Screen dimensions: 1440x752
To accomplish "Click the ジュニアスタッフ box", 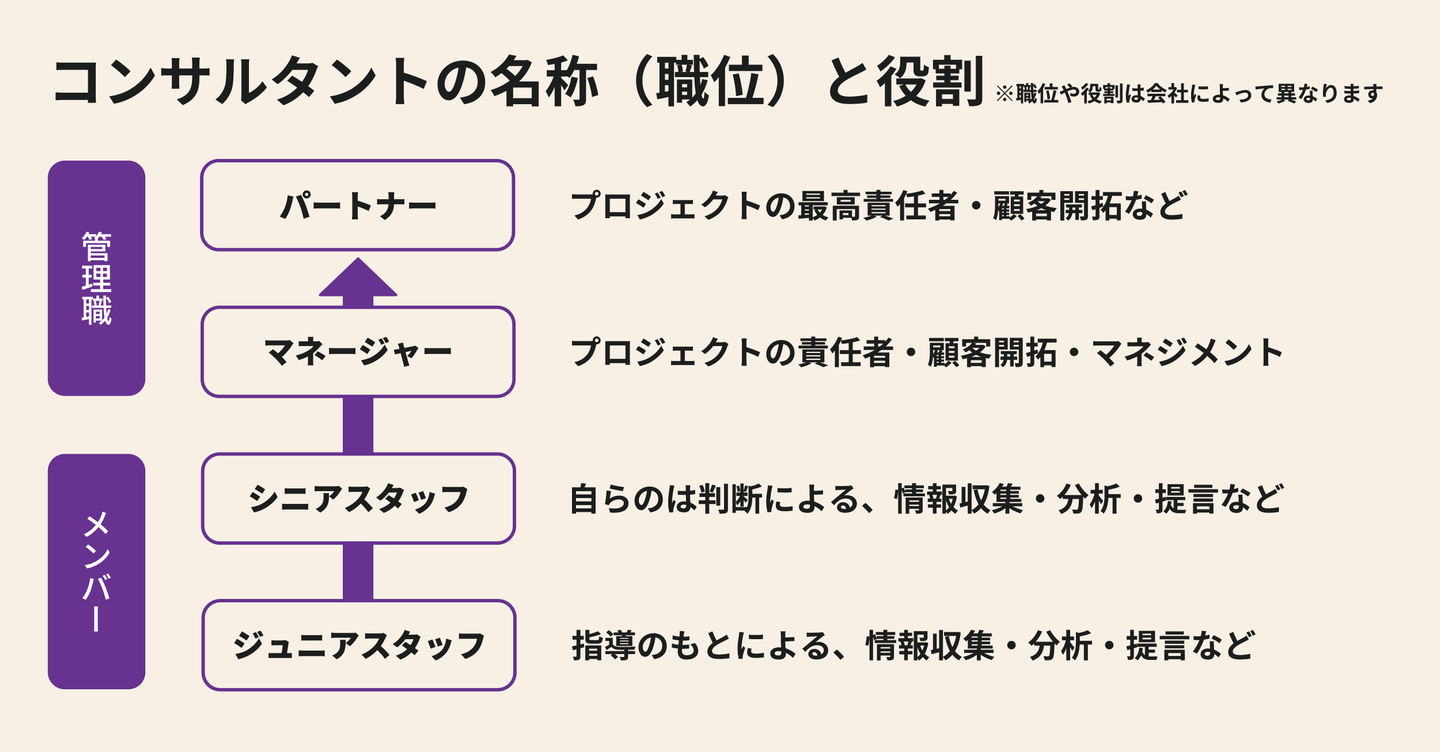I will pyautogui.click(x=358, y=645).
